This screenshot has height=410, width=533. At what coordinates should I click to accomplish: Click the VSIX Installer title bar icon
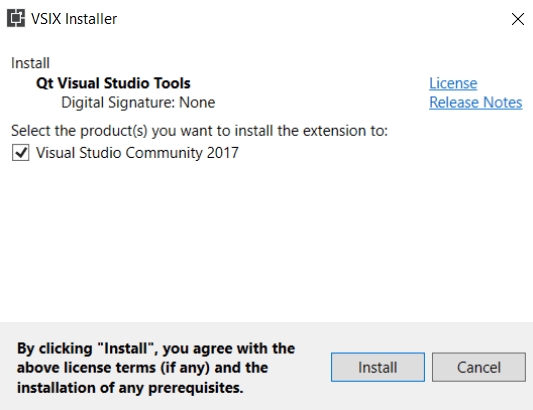pyautogui.click(x=16, y=18)
